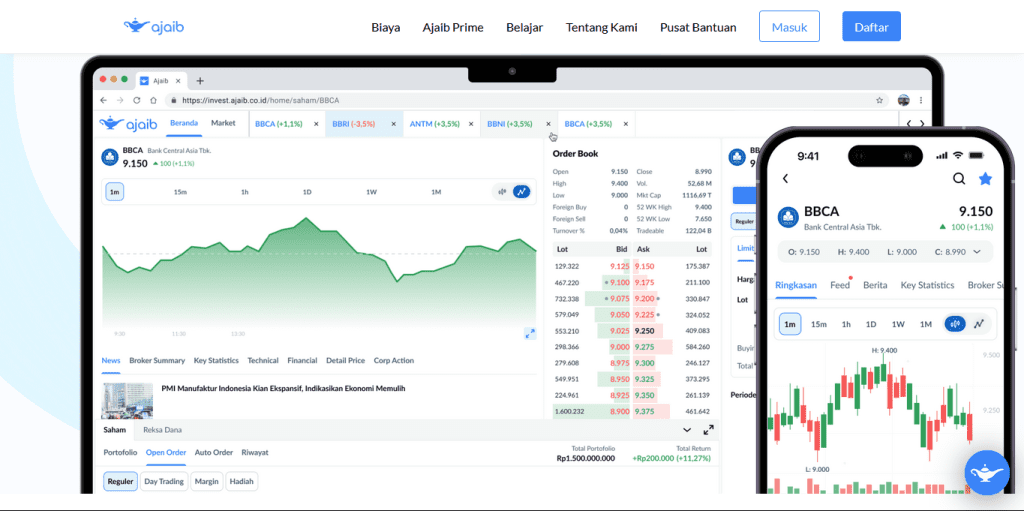
Task: Select the Reksa Dana panel tab
Action: tap(163, 430)
